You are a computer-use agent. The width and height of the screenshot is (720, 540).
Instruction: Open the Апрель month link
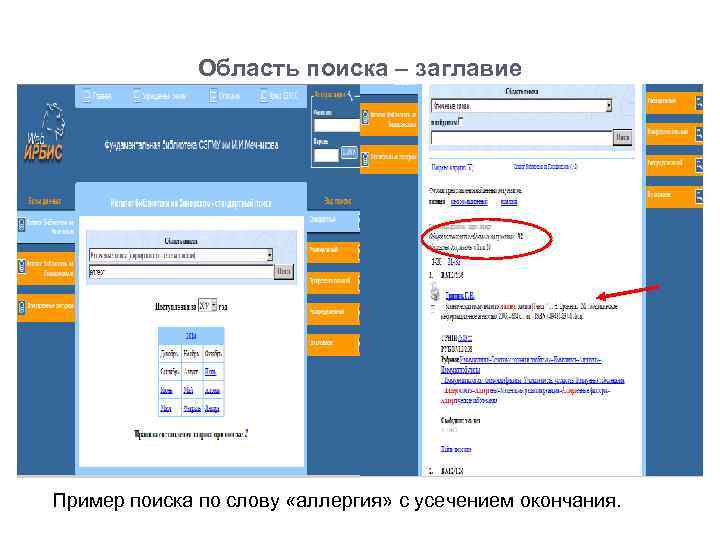[x=212, y=391]
